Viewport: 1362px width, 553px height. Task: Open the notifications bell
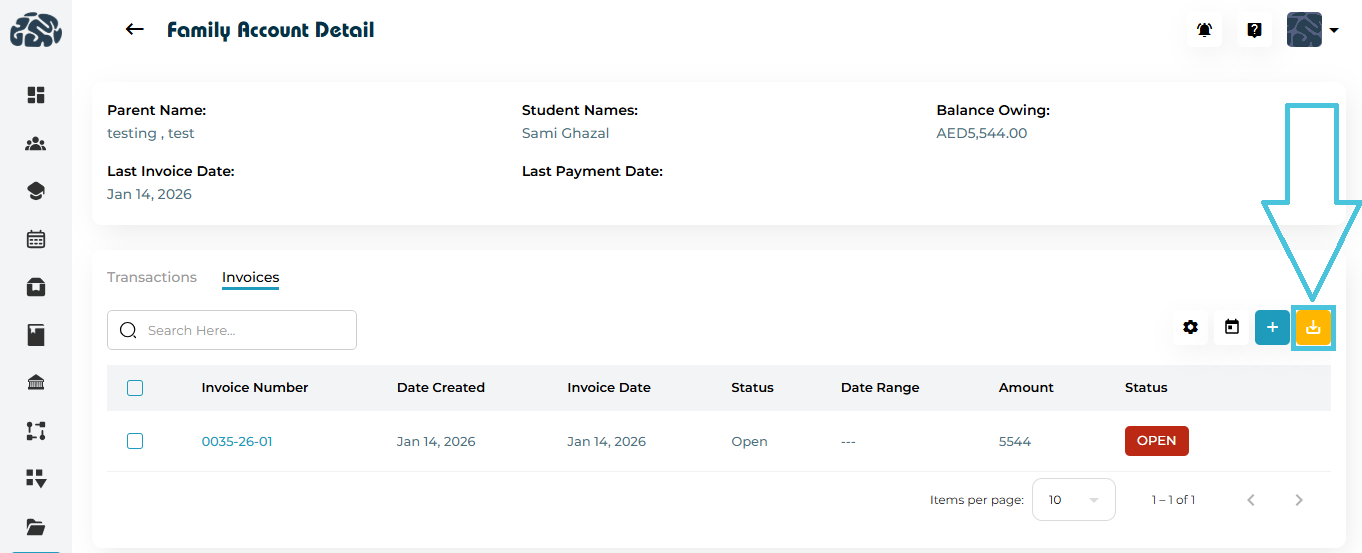pyautogui.click(x=1204, y=30)
